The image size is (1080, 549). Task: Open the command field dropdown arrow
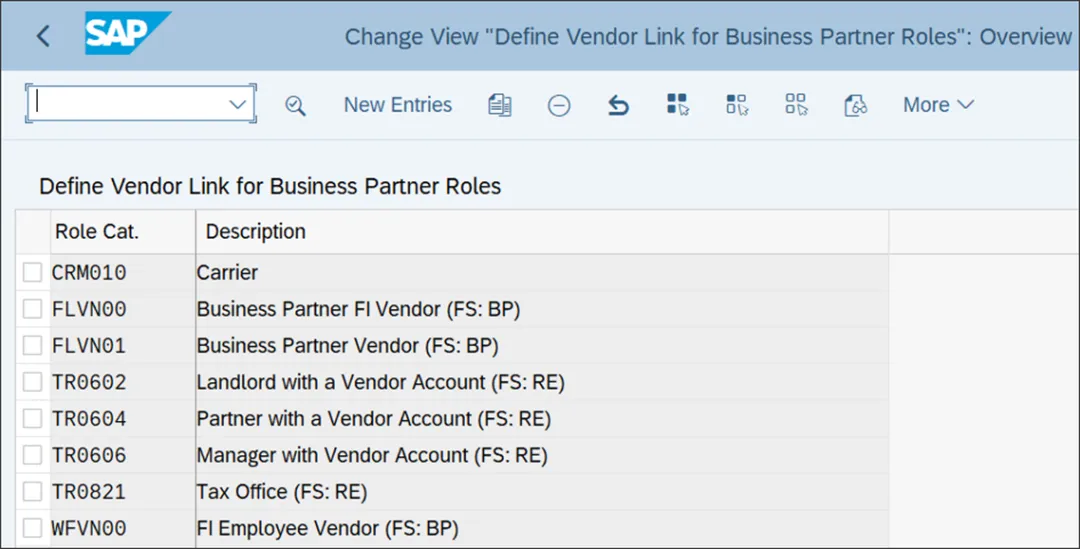[x=238, y=104]
